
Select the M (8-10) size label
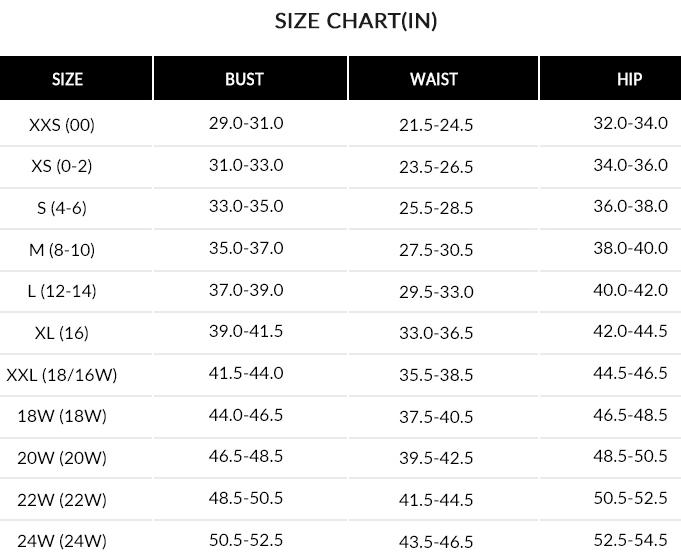click(62, 249)
